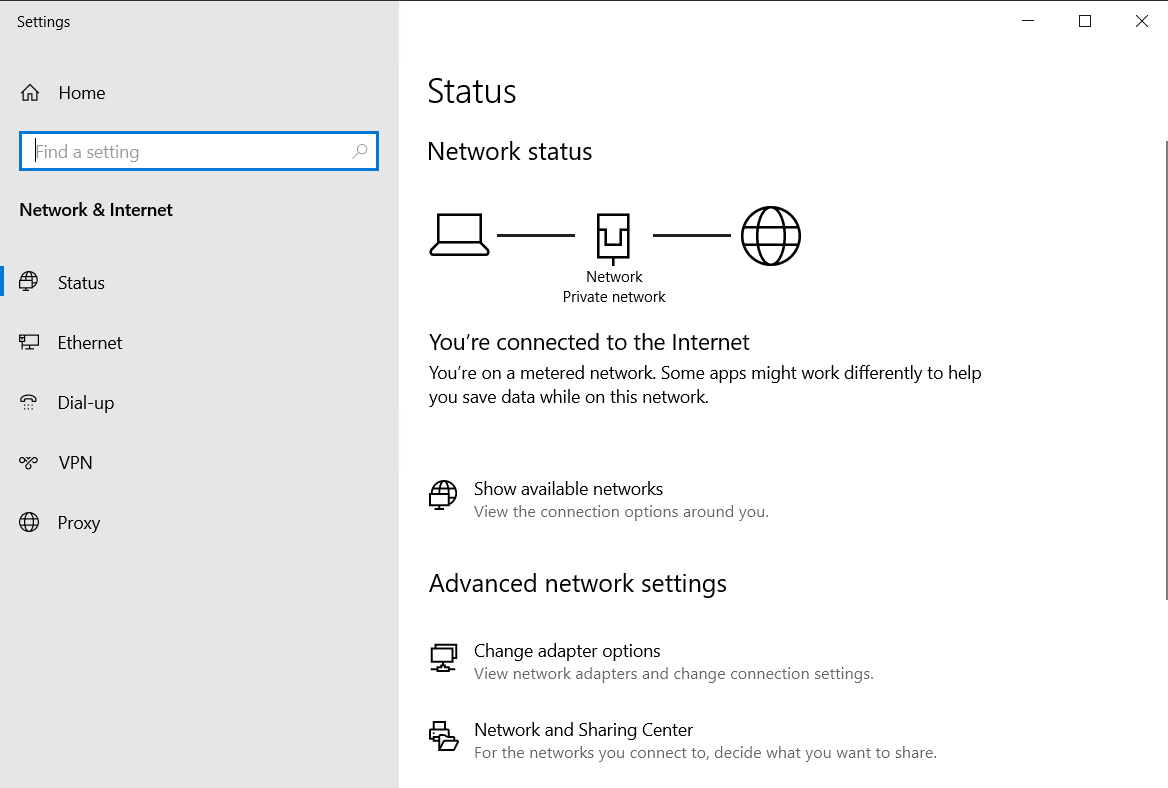This screenshot has width=1168, height=788.
Task: Click the Proxy globe icon
Action: coord(29,522)
